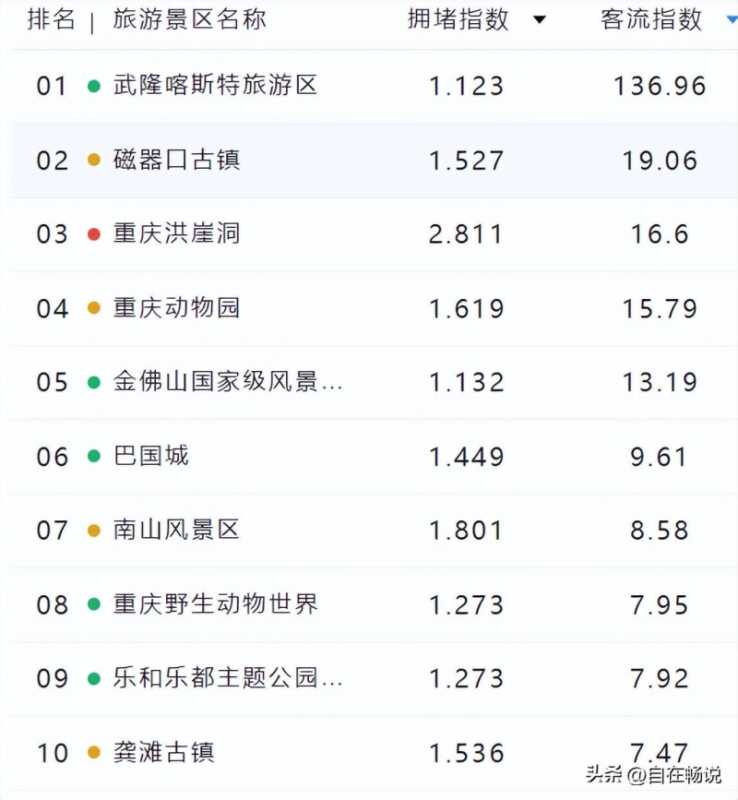The width and height of the screenshot is (738, 800).
Task: Click the 拥堵指数 column header text
Action: [458, 19]
